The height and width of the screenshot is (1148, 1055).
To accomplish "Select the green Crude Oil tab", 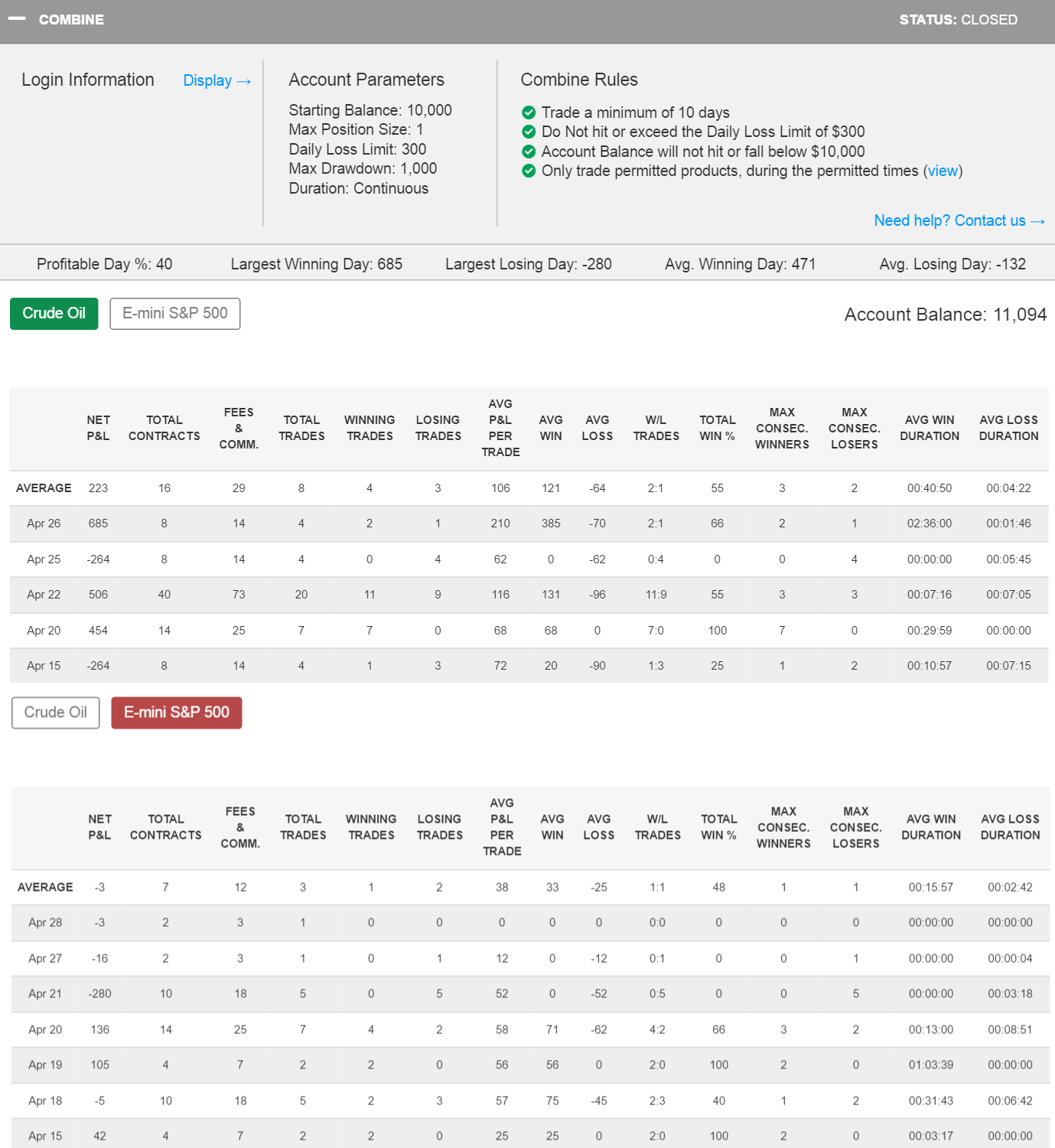I will click(x=54, y=314).
